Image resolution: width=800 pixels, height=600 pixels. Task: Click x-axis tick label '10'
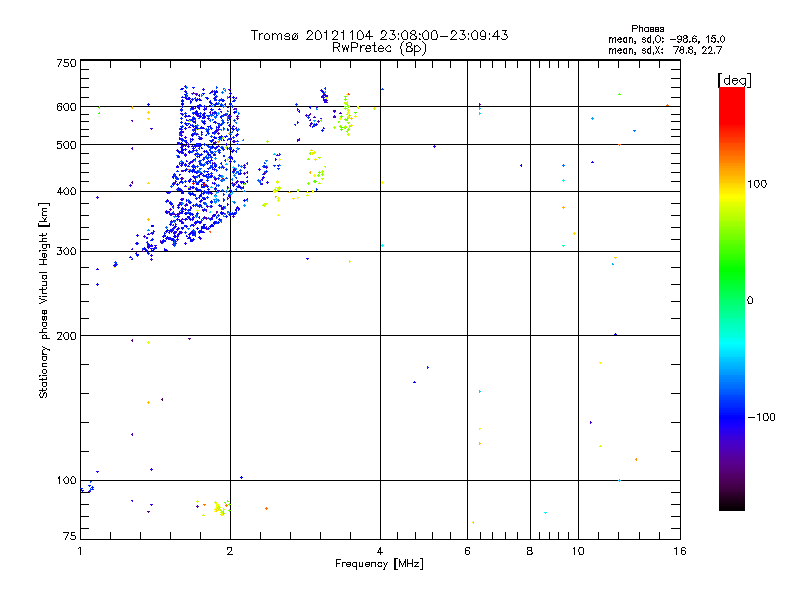pos(578,551)
